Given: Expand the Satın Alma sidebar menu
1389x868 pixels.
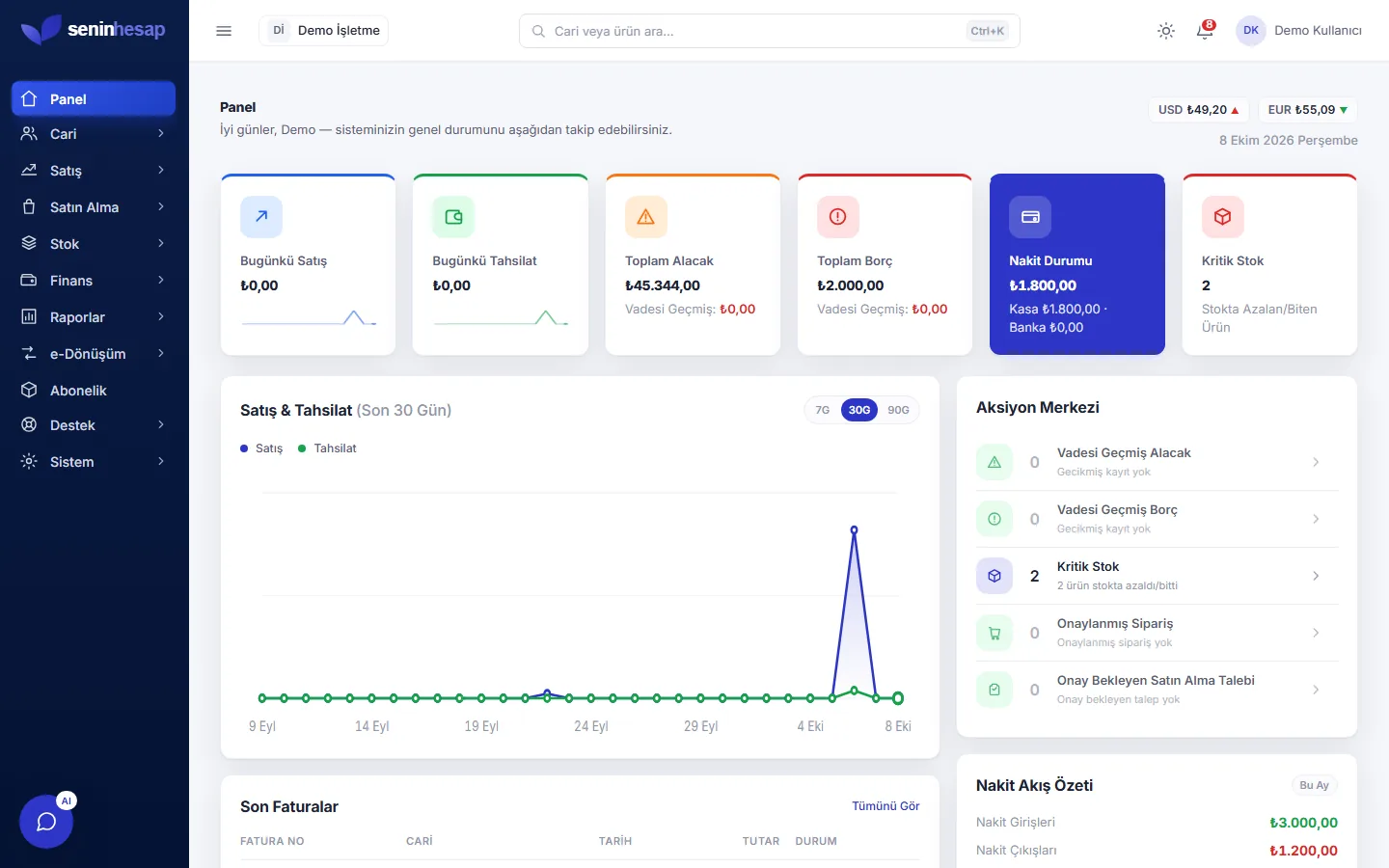Looking at the screenshot, I should pyautogui.click(x=94, y=207).
